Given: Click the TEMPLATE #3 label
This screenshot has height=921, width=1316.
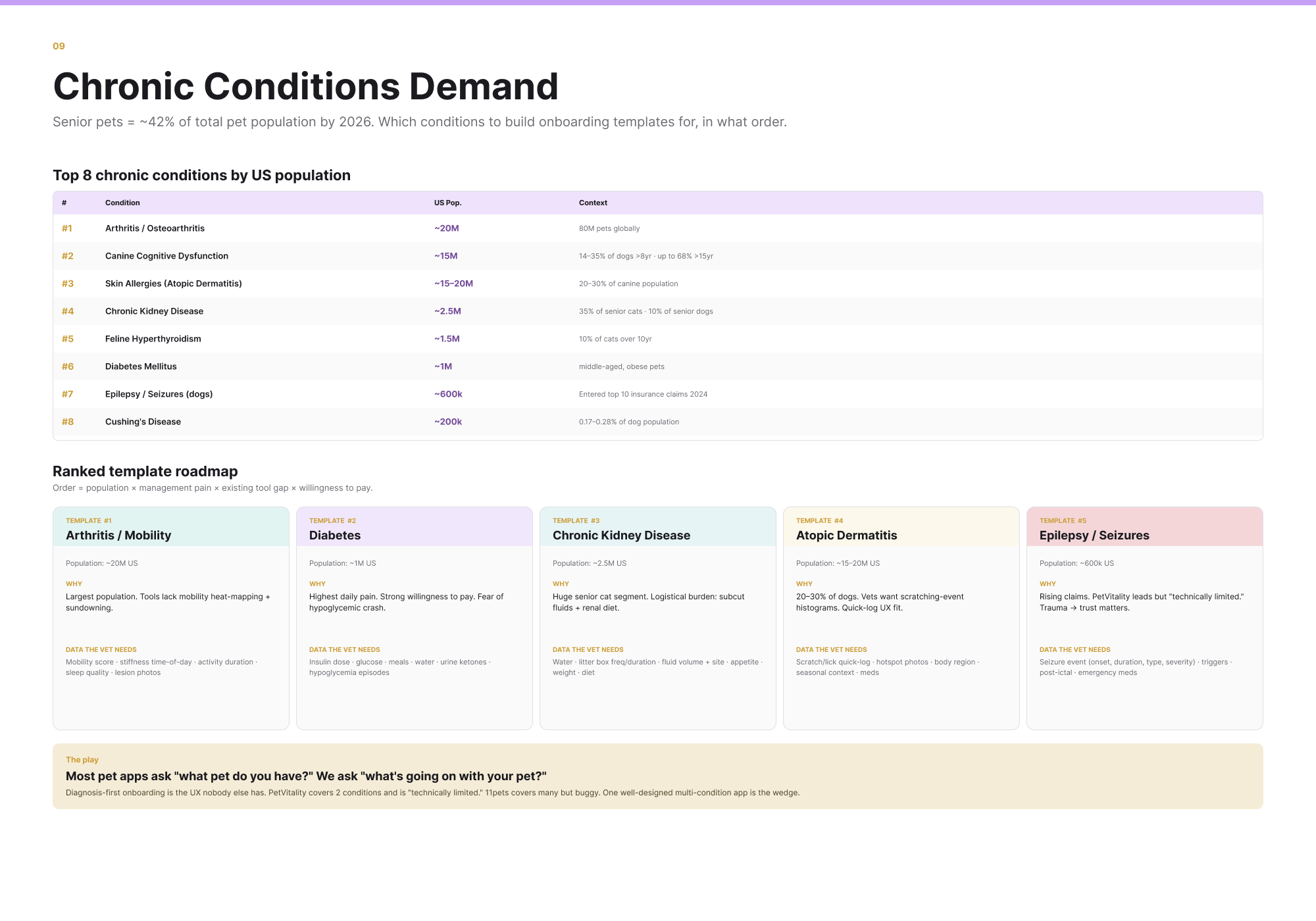Looking at the screenshot, I should (x=576, y=520).
